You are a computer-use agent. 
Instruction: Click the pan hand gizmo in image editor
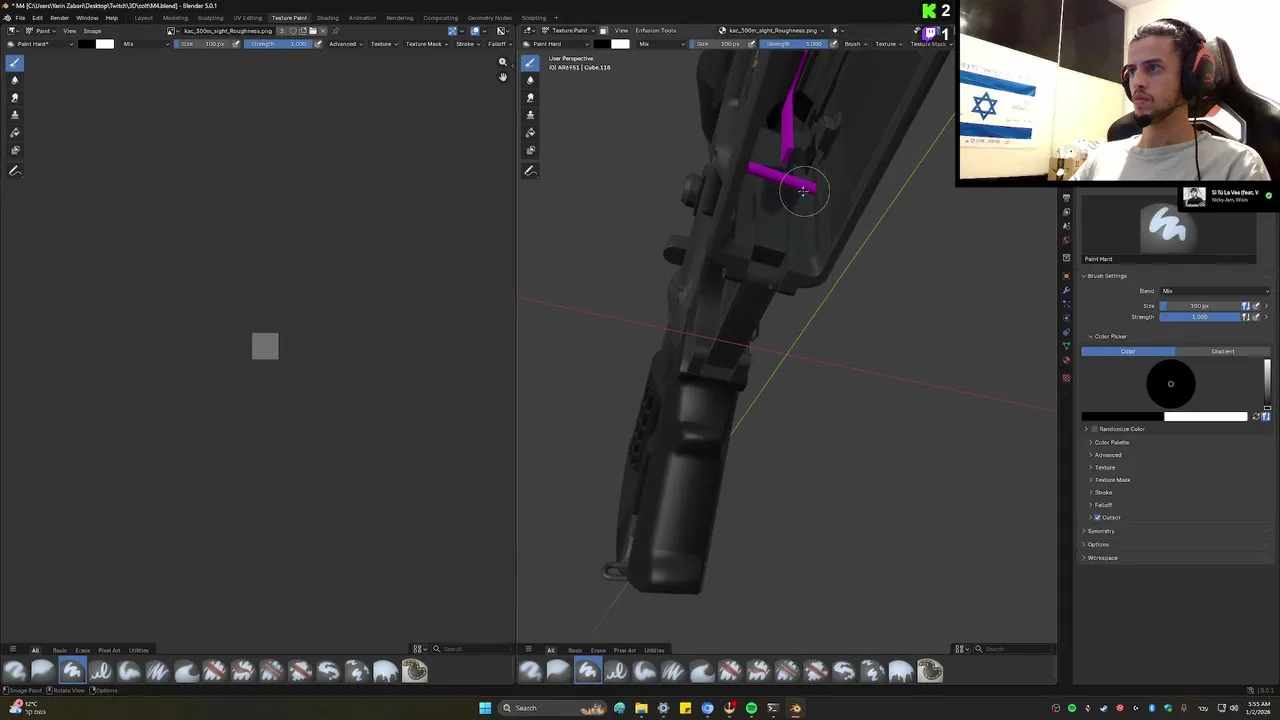click(503, 77)
